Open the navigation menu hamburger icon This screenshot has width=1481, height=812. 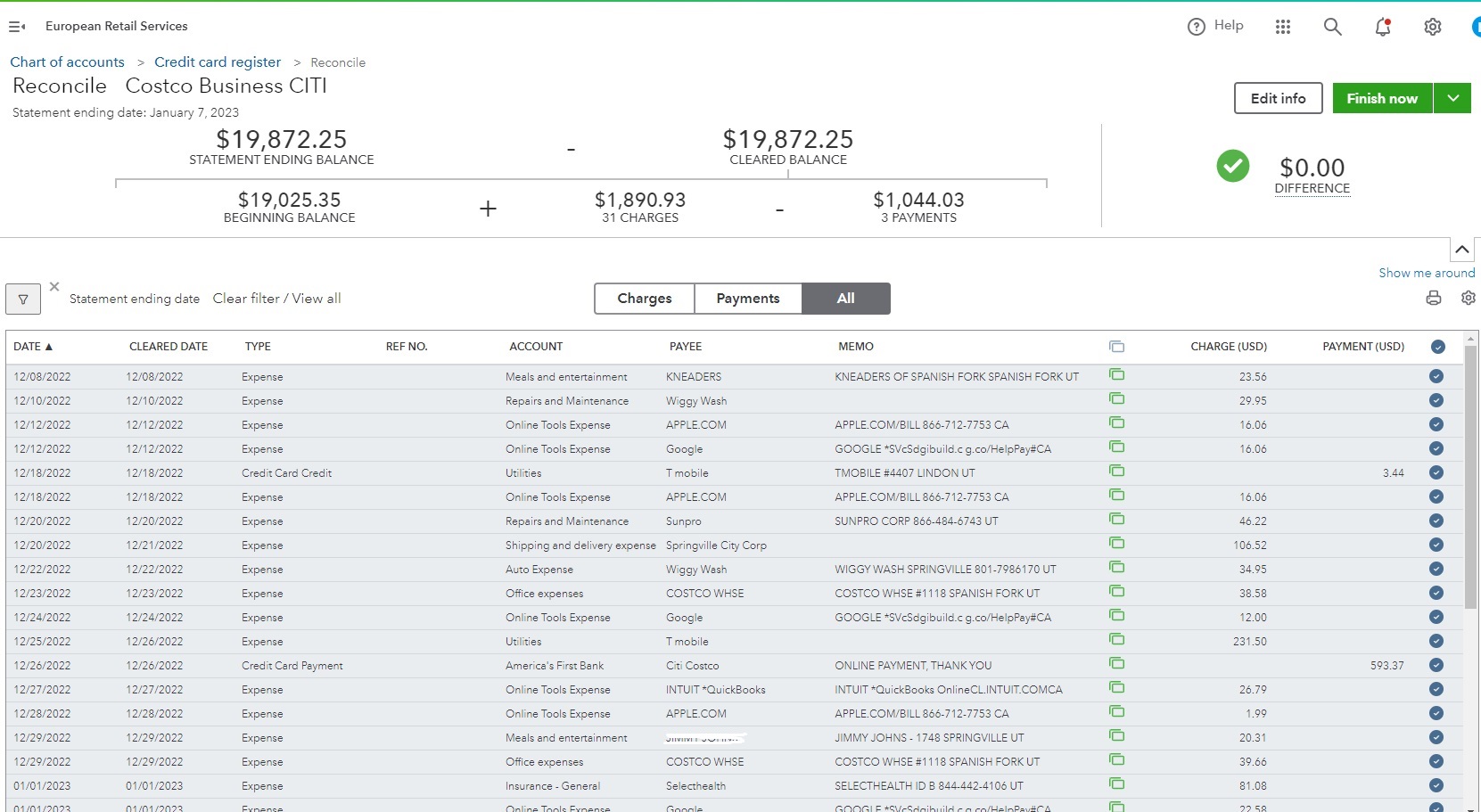pyautogui.click(x=17, y=27)
